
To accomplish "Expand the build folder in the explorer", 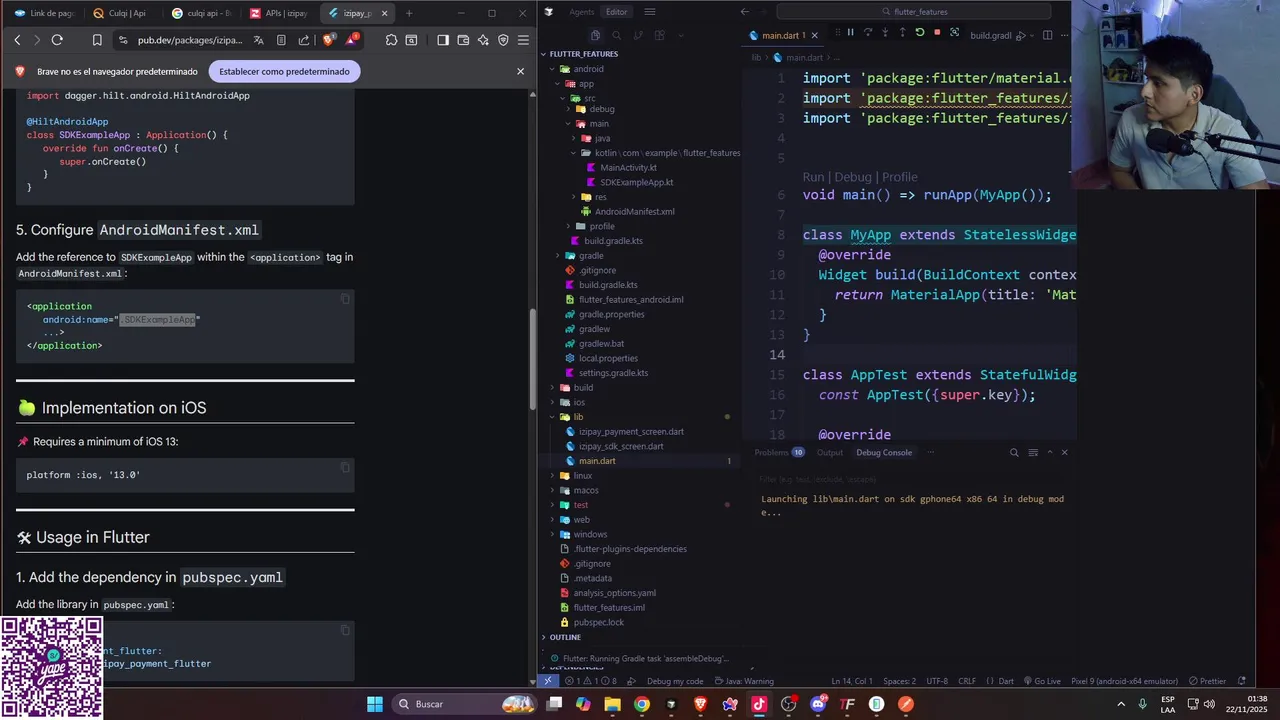I will [583, 387].
